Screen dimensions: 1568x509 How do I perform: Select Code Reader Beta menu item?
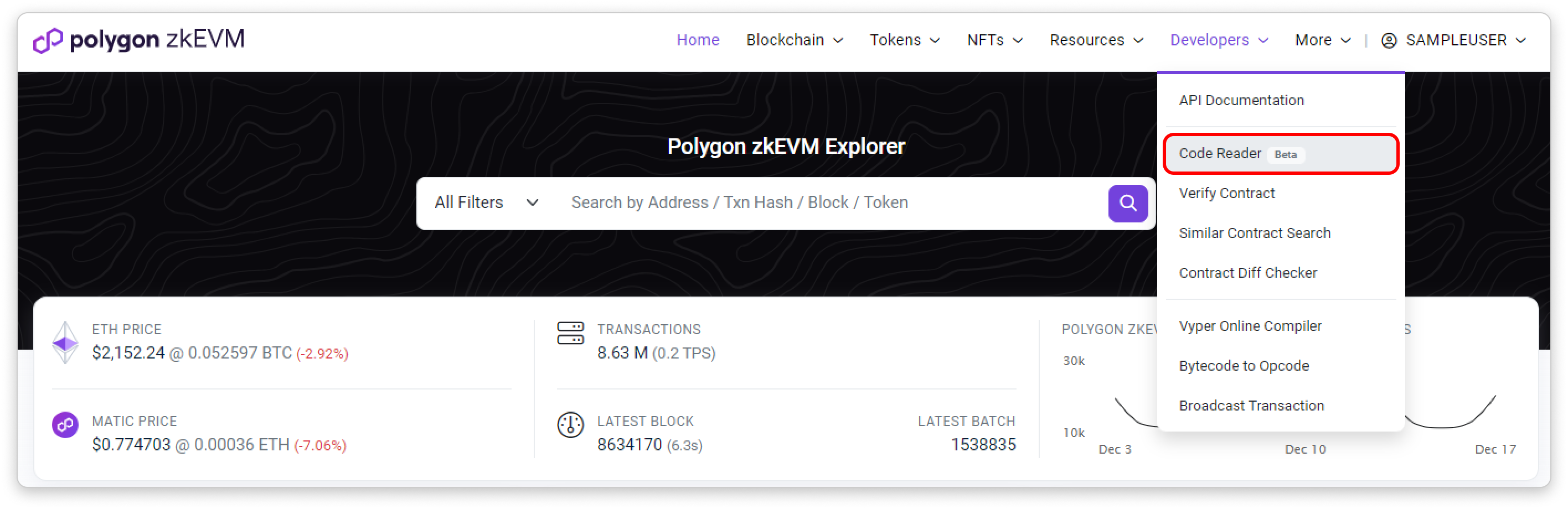pyautogui.click(x=1280, y=154)
